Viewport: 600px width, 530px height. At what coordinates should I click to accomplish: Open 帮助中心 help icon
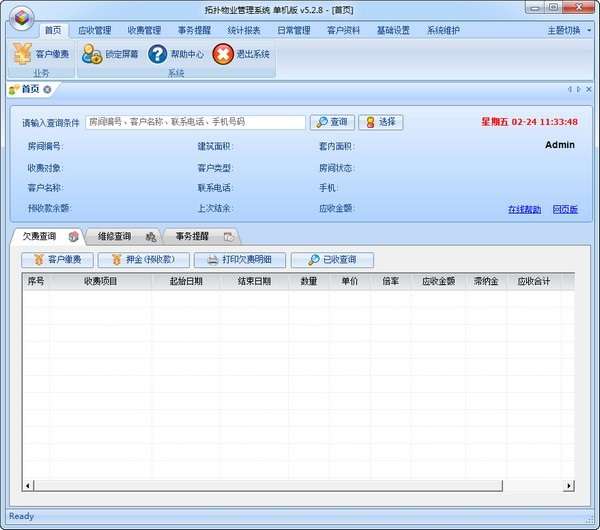click(x=157, y=54)
